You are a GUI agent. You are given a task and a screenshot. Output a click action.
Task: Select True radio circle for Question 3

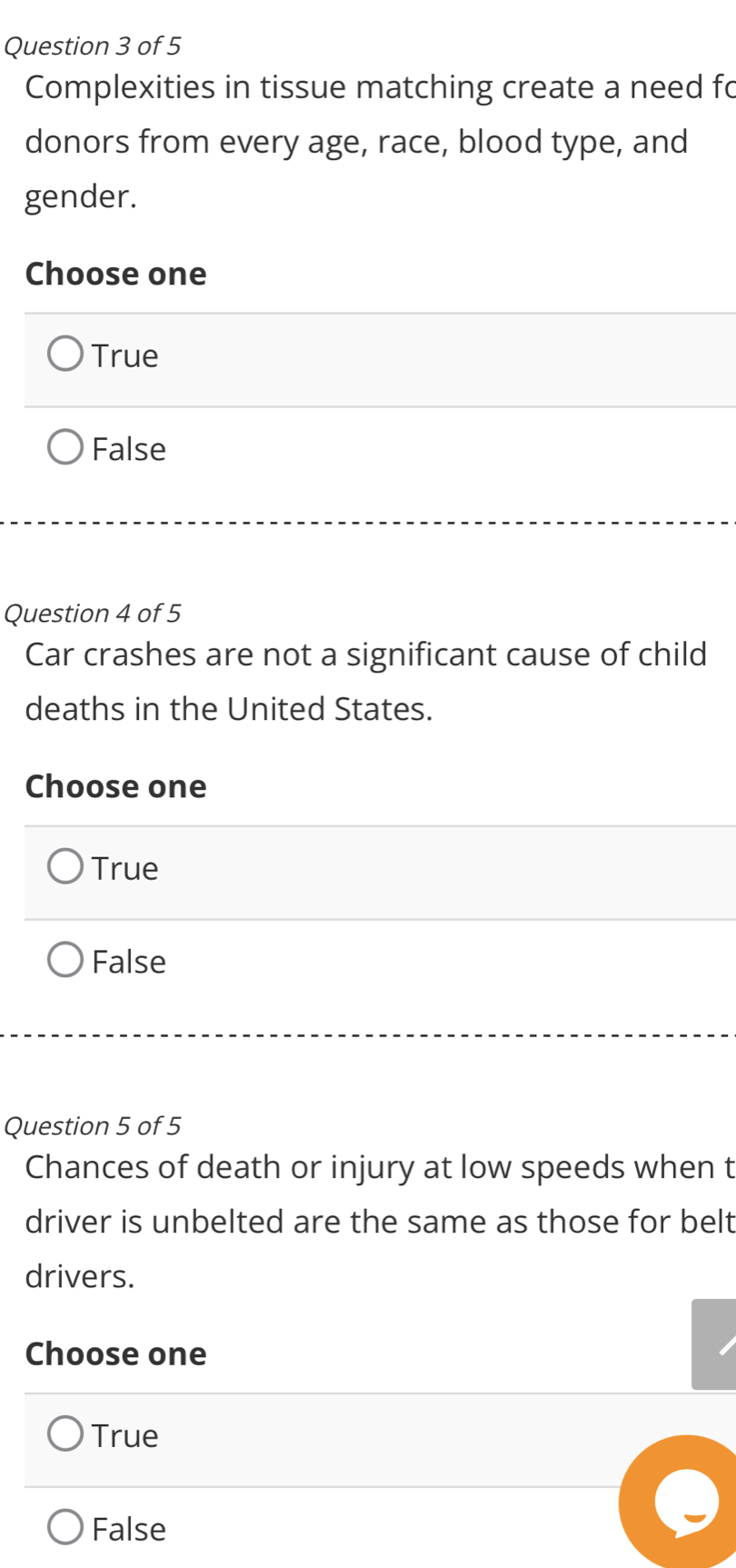[65, 355]
